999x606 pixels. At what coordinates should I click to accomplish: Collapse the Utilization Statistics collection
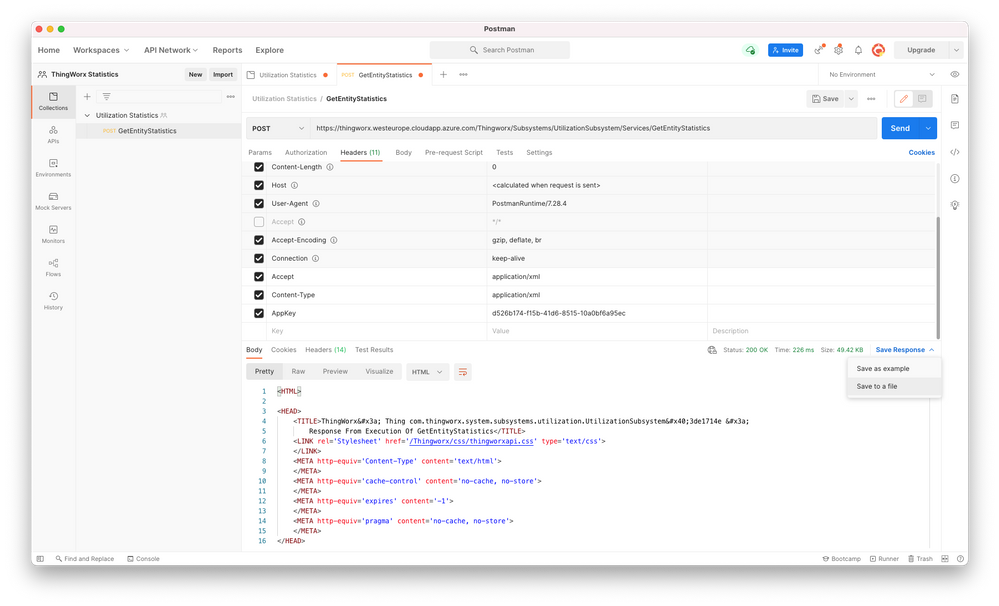point(87,115)
